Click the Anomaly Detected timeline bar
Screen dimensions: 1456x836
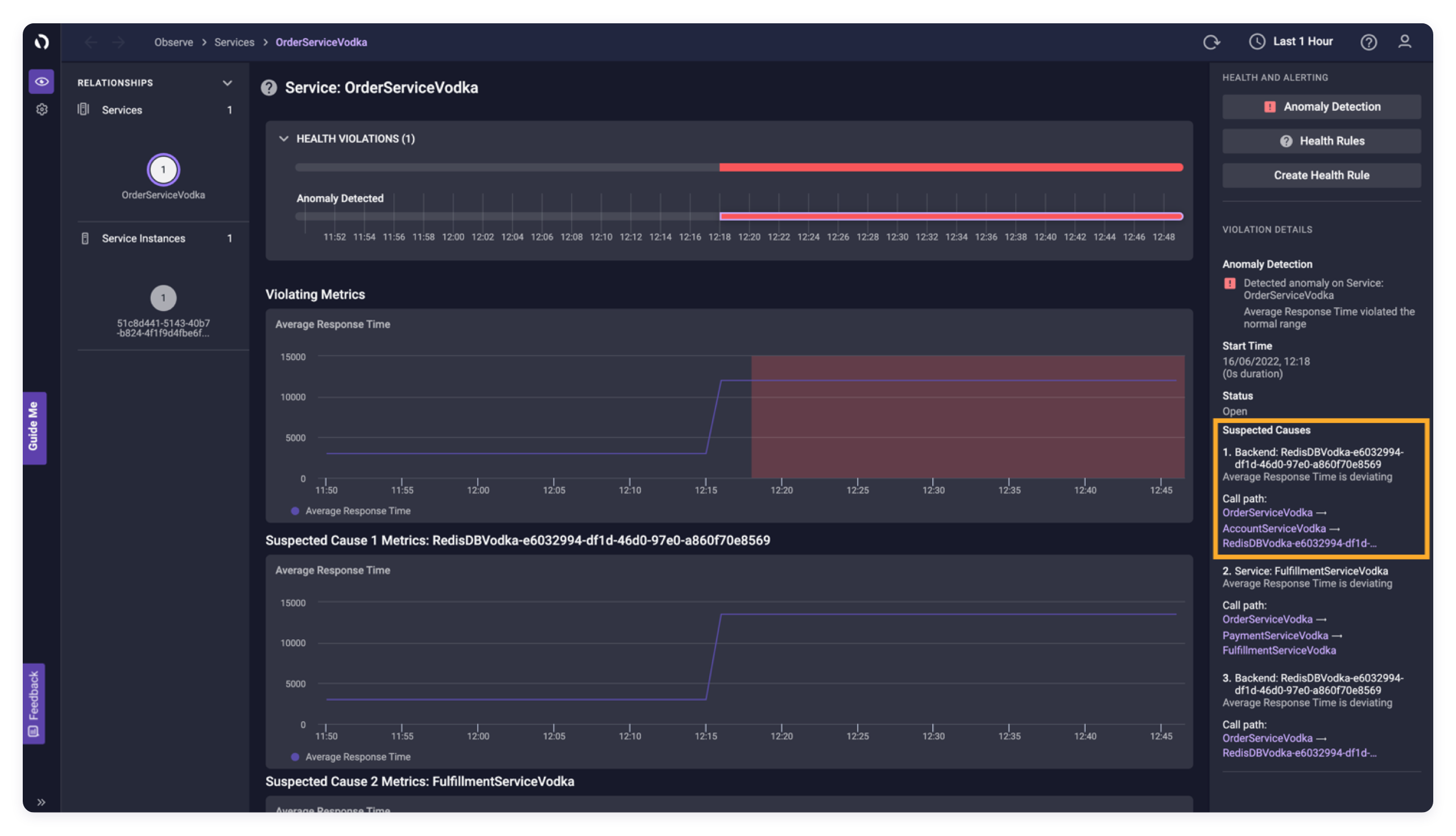coord(951,217)
